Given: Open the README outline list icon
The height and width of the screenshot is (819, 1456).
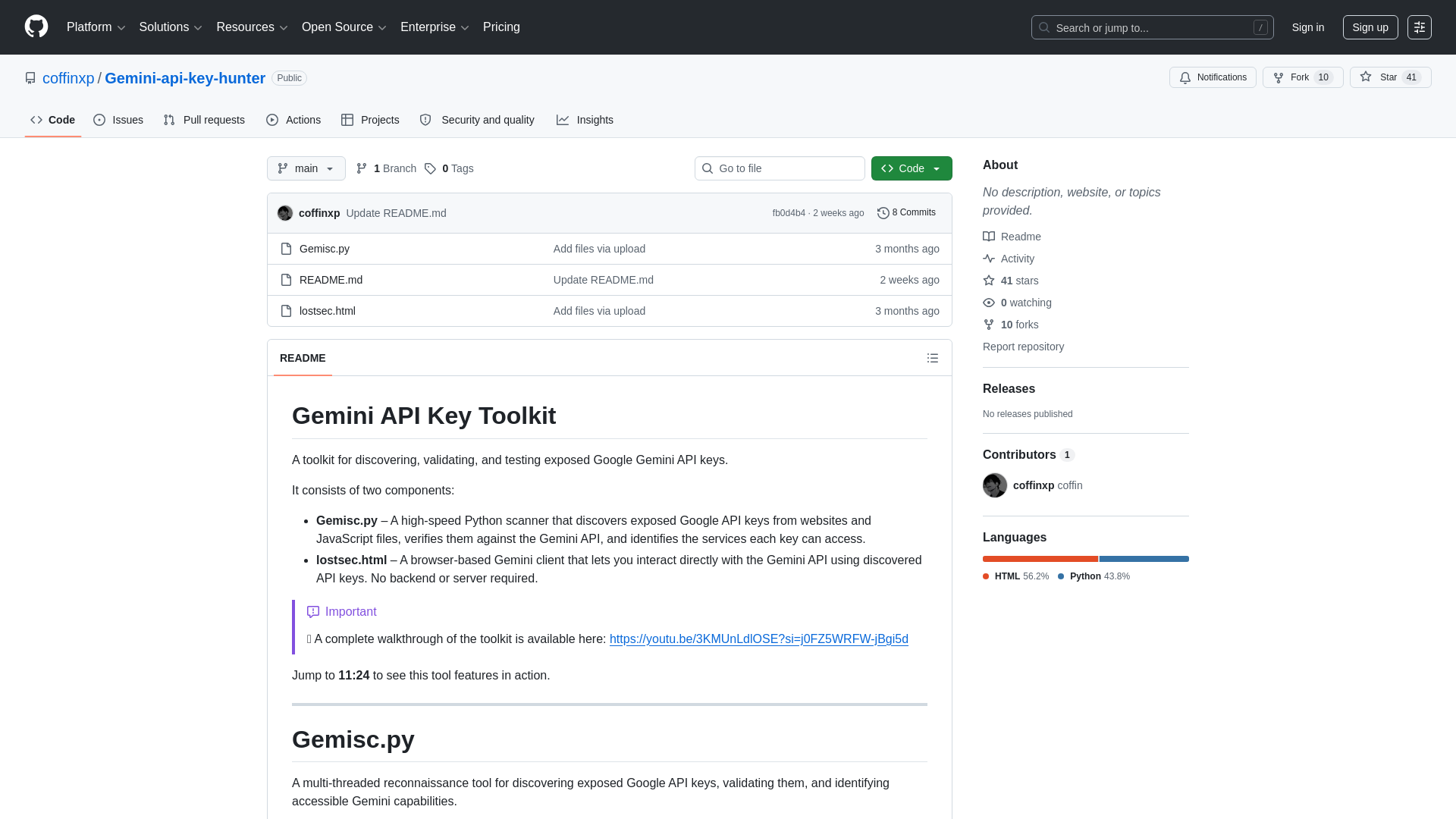Looking at the screenshot, I should pyautogui.click(x=933, y=358).
